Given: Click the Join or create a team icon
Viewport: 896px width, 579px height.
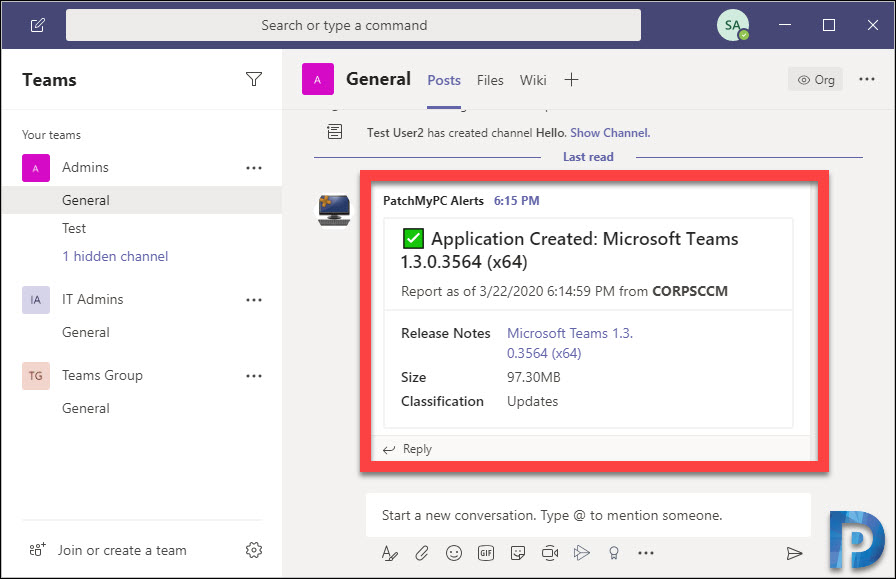Looking at the screenshot, I should 38,550.
